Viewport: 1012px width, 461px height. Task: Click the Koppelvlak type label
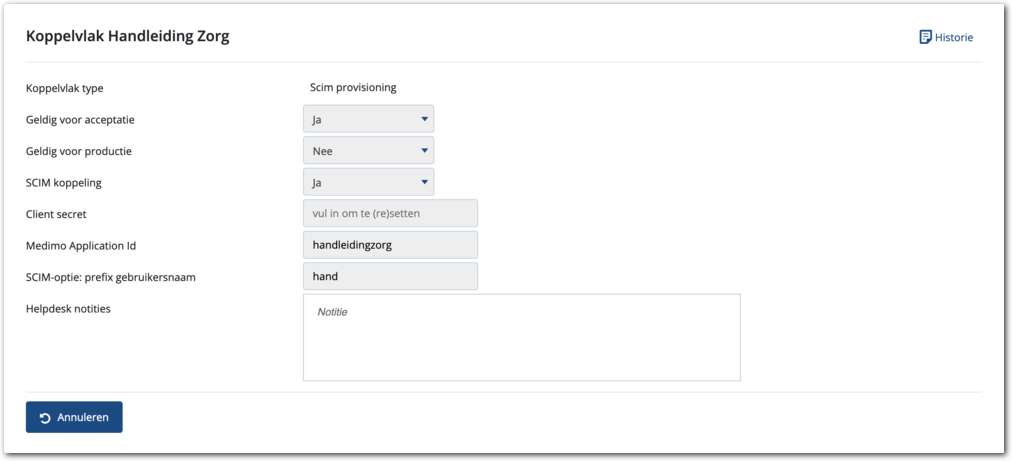[x=64, y=88]
